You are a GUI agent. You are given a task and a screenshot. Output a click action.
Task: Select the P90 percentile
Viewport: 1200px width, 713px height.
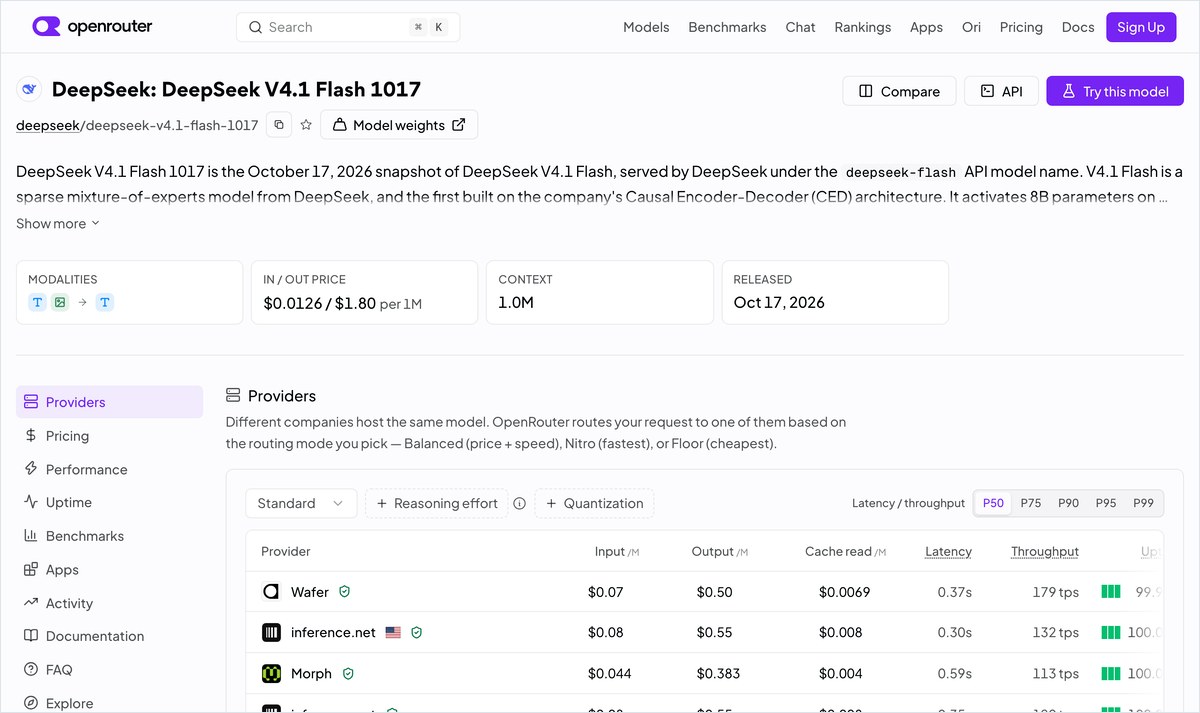coord(1069,503)
